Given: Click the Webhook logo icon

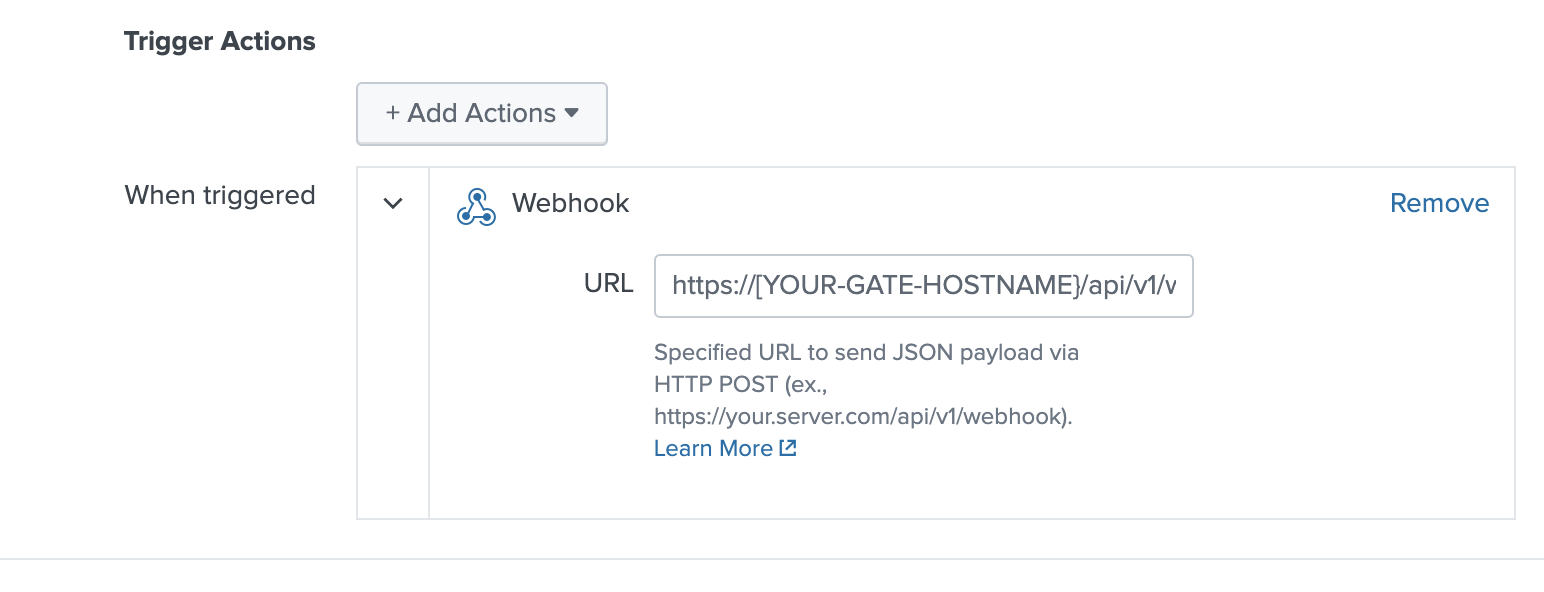Looking at the screenshot, I should pyautogui.click(x=476, y=205).
